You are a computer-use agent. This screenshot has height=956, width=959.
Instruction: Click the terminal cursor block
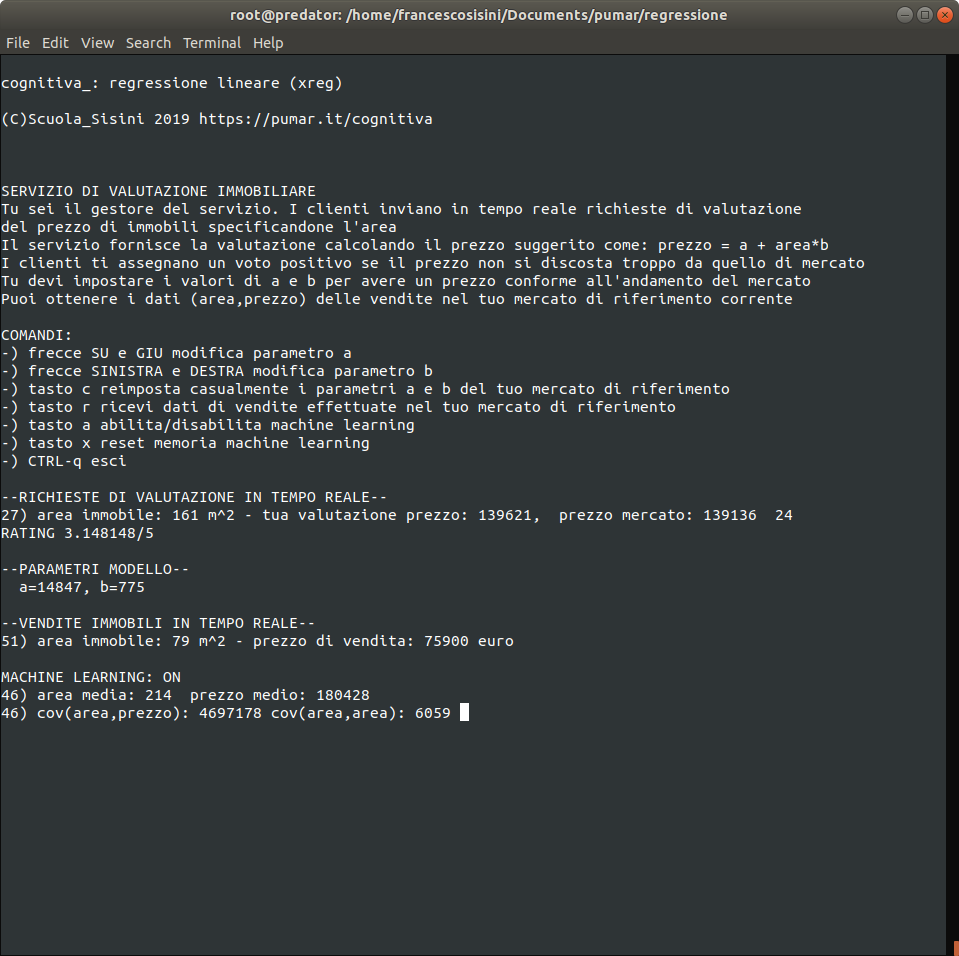click(464, 713)
